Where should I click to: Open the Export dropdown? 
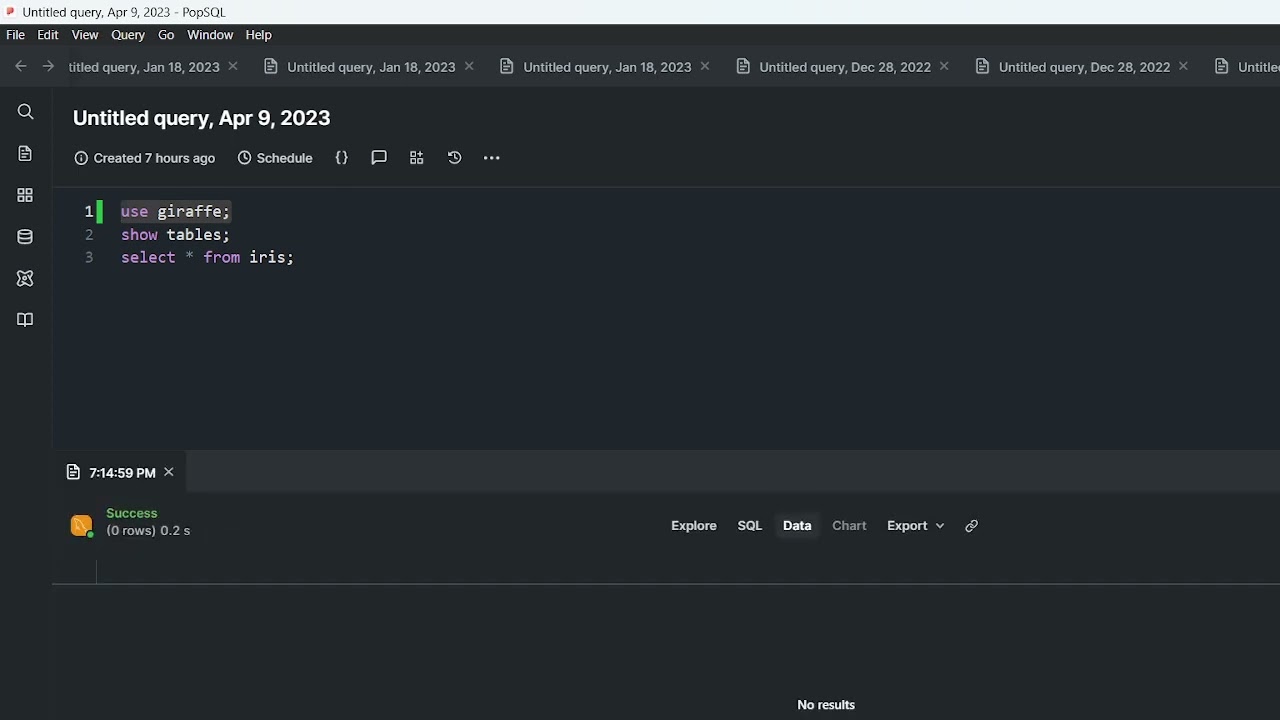coord(915,526)
